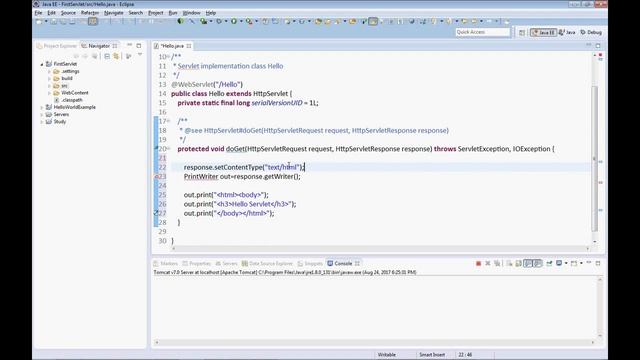Expand the WebContent folder
Screen dimensions: 640x360
49,93
